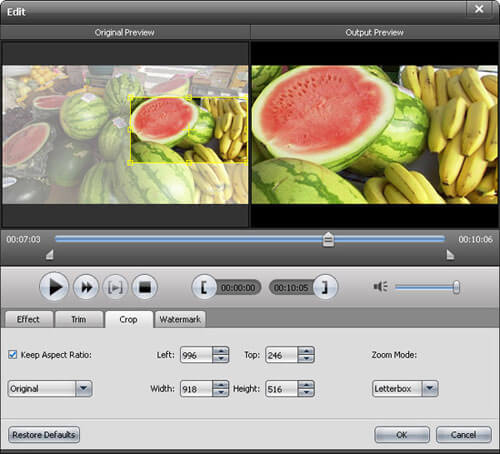The width and height of the screenshot is (500, 454).
Task: Switch to the Effect tab
Action: click(29, 319)
